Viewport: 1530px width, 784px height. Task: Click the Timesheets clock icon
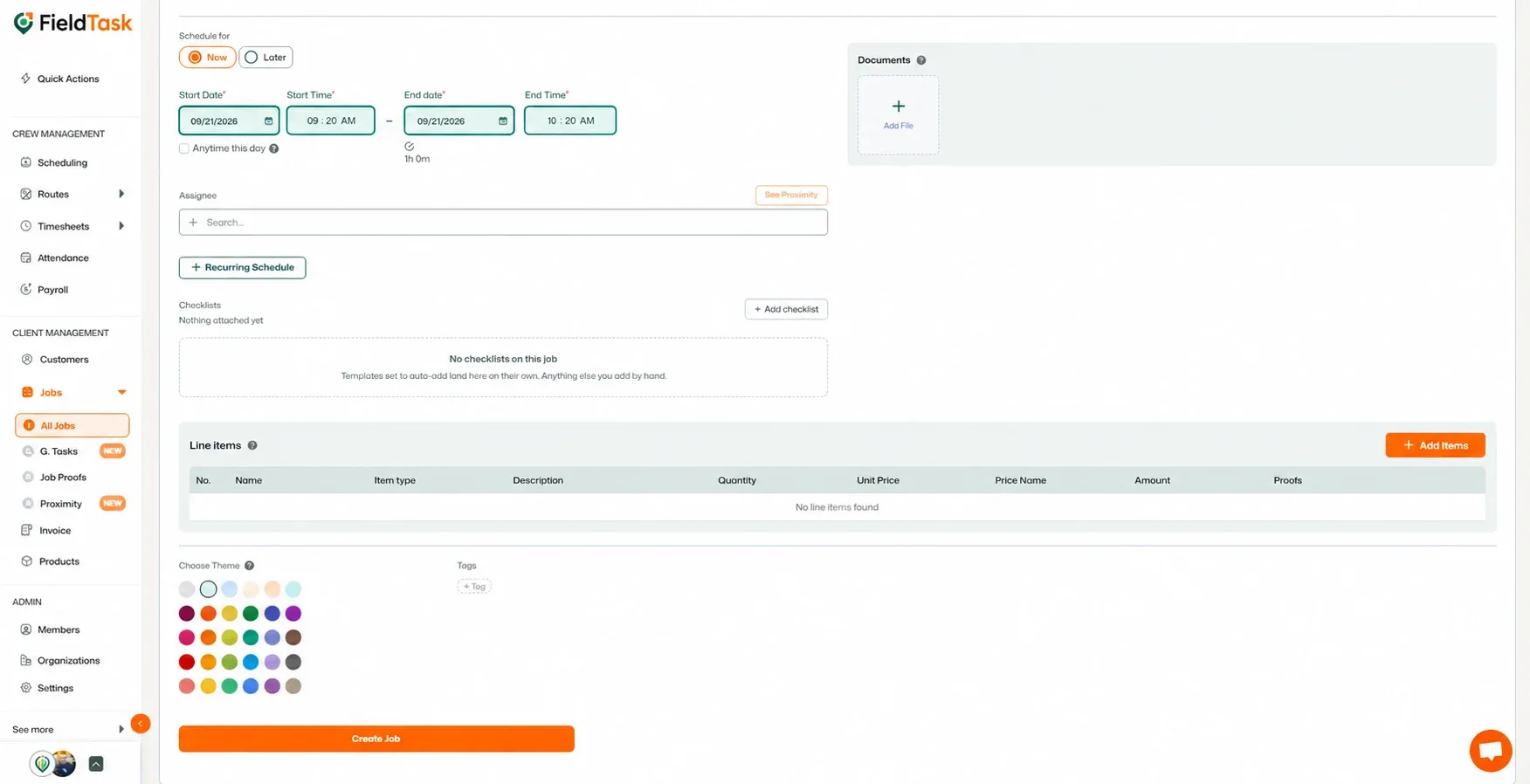point(25,226)
